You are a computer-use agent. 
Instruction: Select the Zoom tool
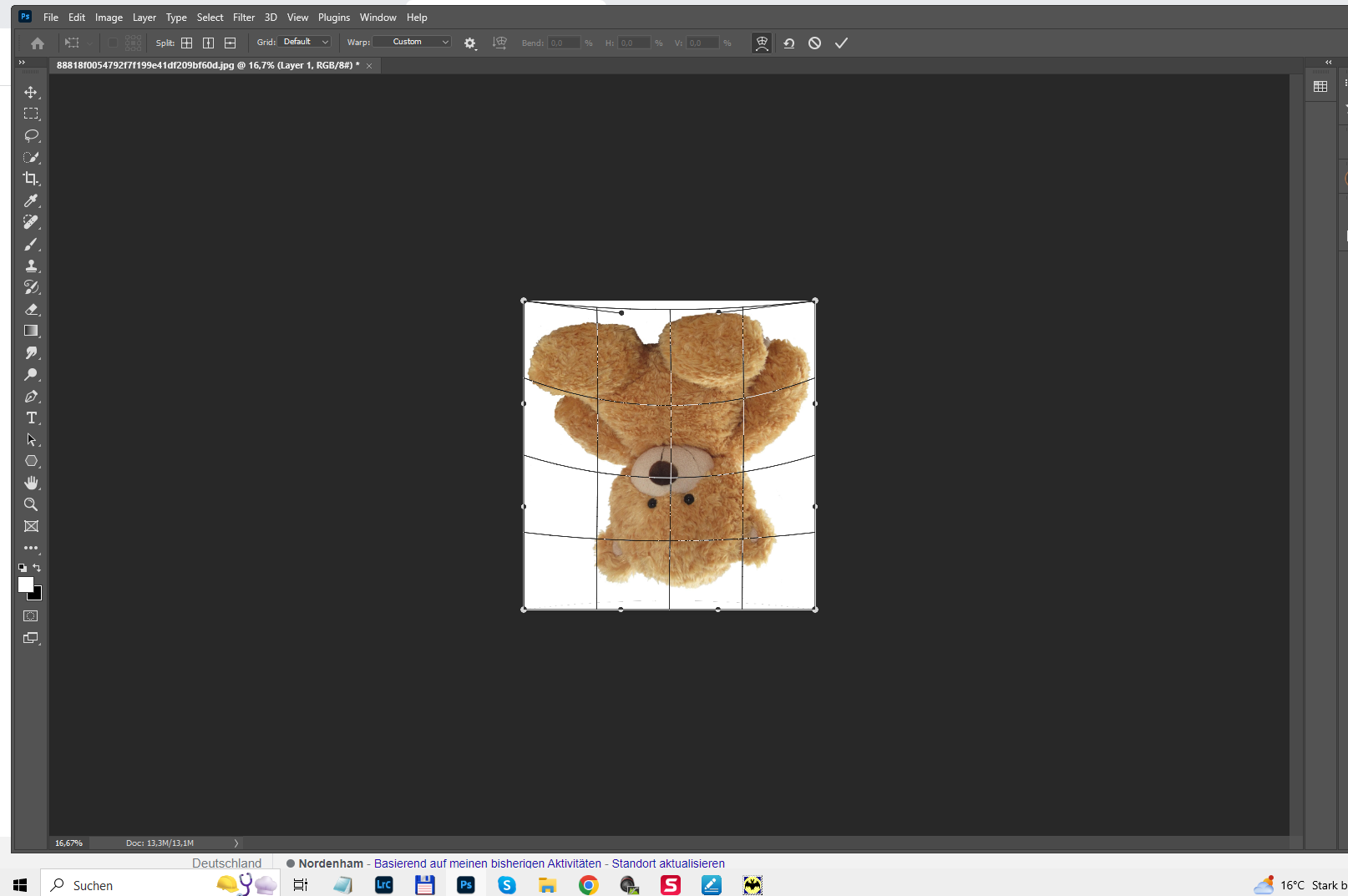click(x=31, y=504)
